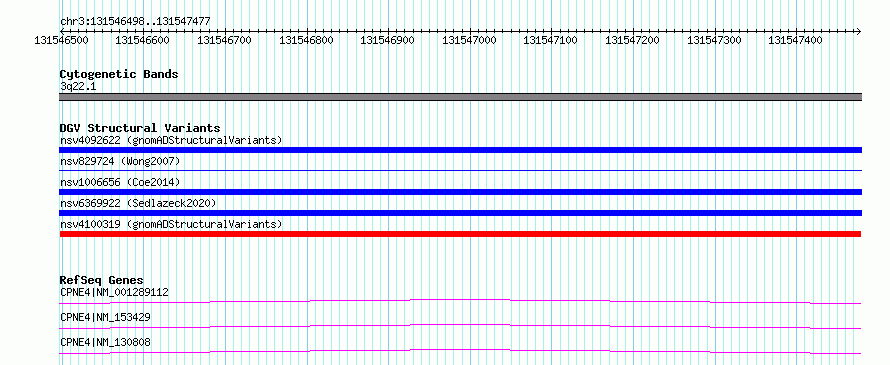This screenshot has height=365, width=890.
Task: Click the nsv6369922 (Sedlazeck2020) label
Action: pos(138,203)
